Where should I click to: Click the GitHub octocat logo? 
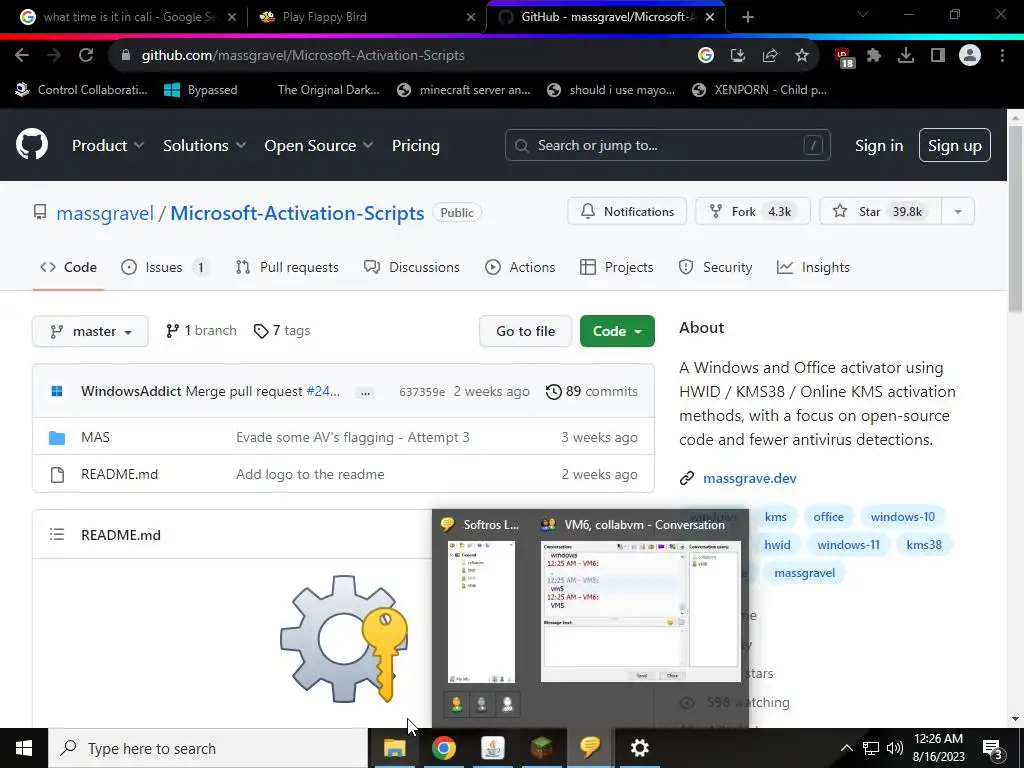[x=32, y=145]
